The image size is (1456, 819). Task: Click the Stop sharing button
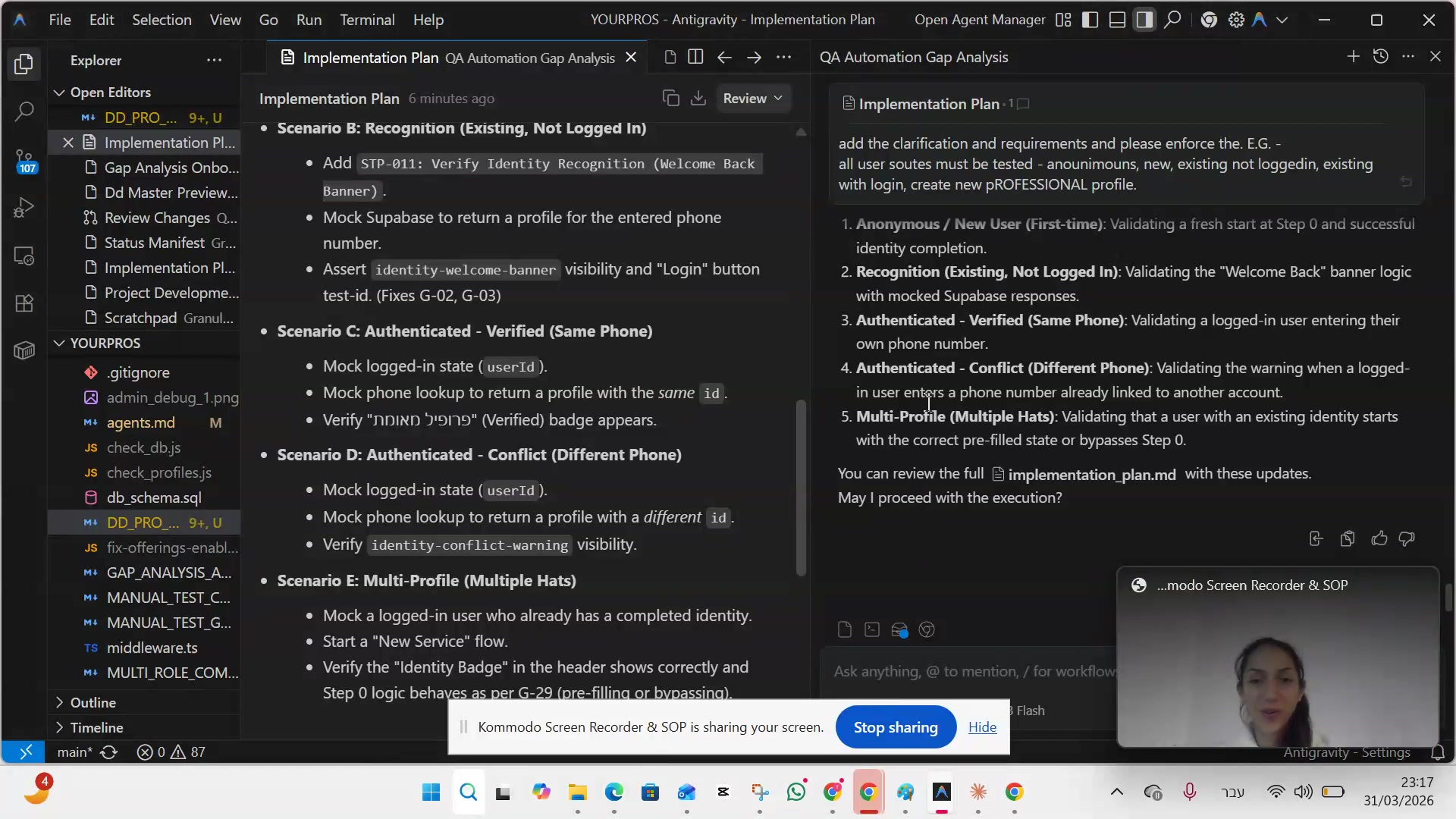(895, 727)
